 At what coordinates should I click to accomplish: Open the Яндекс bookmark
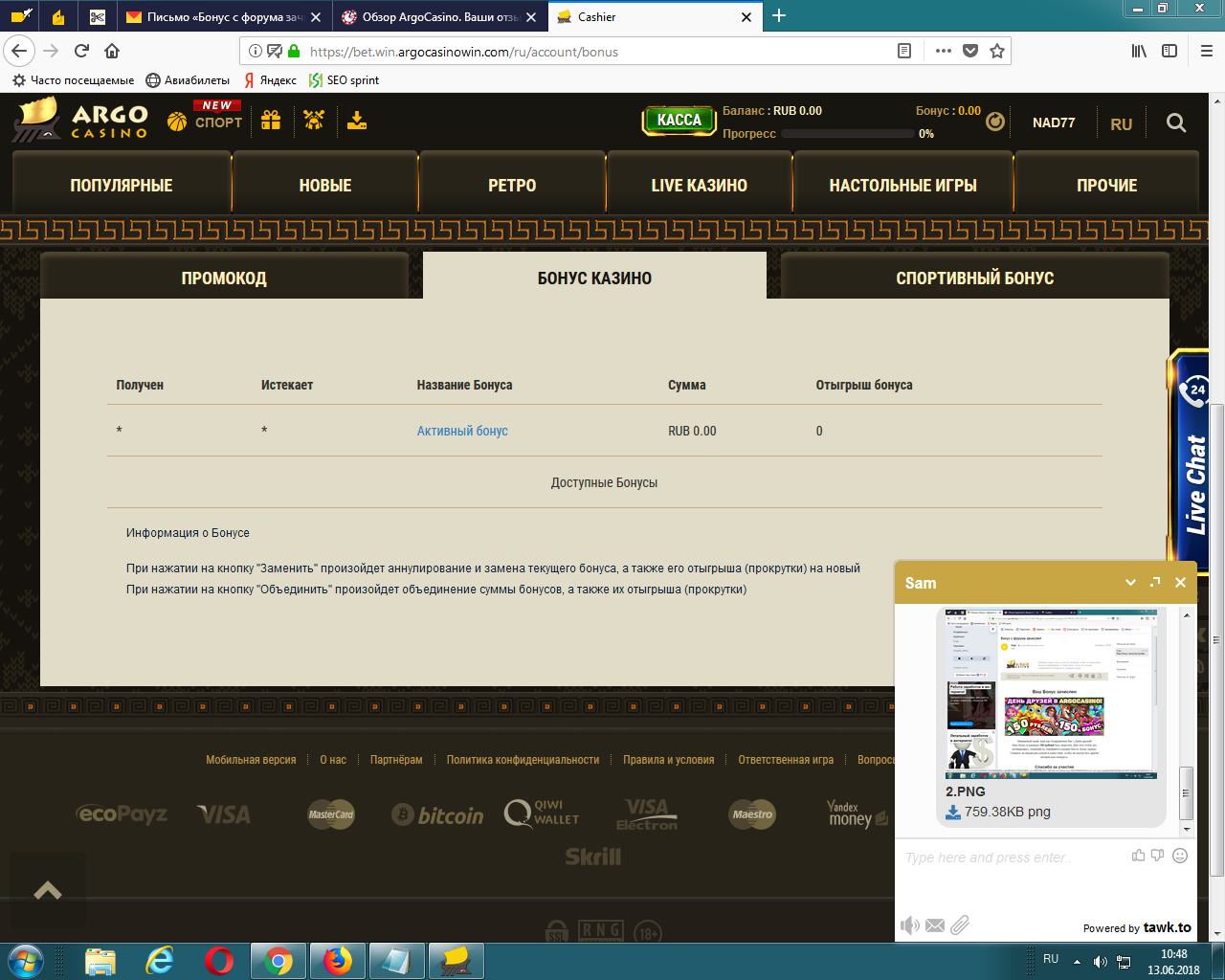(x=270, y=80)
